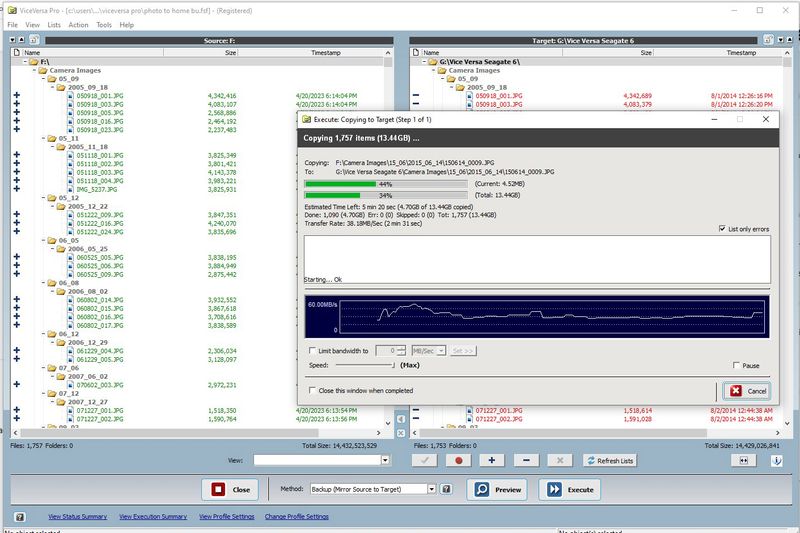Click the current file progress bar at 44%
This screenshot has width=800, height=533.
pos(386,184)
